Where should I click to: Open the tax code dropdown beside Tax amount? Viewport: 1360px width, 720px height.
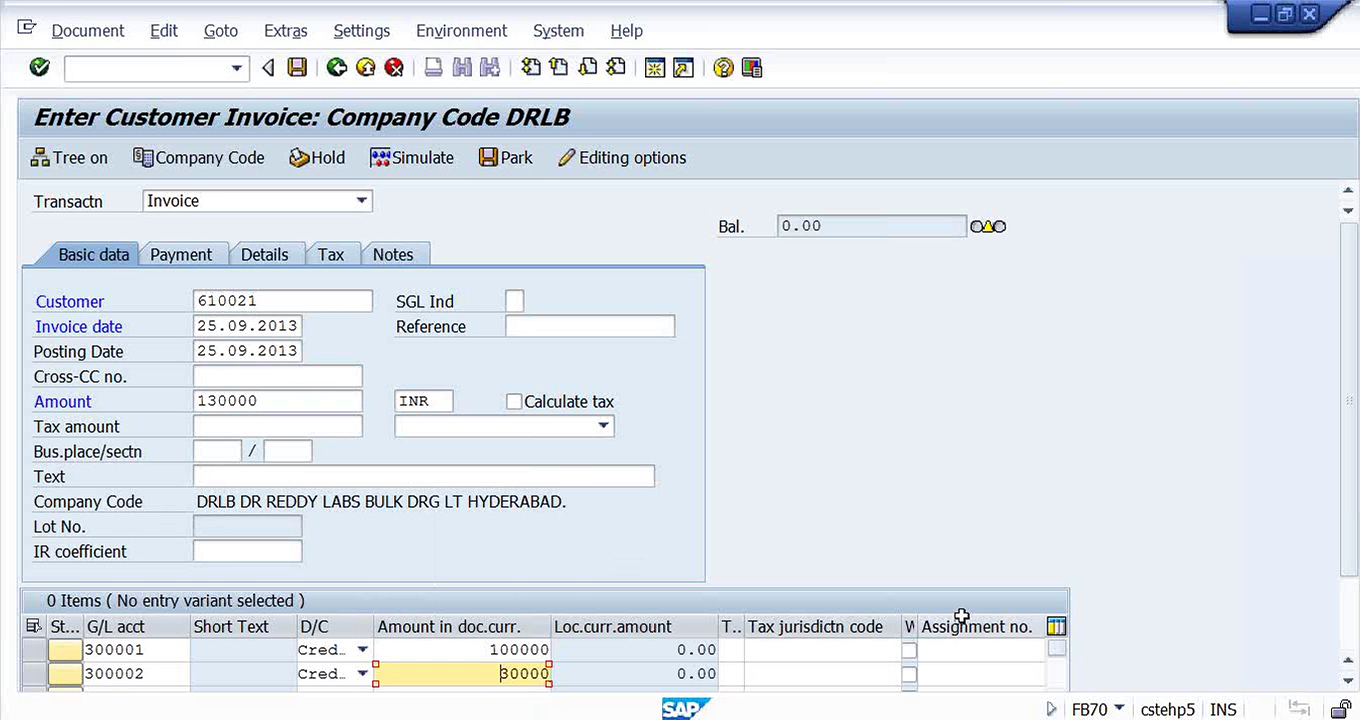coord(604,426)
